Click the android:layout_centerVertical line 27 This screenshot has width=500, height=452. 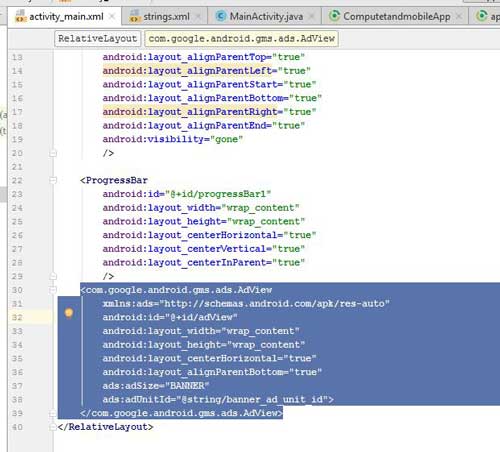[204, 249]
